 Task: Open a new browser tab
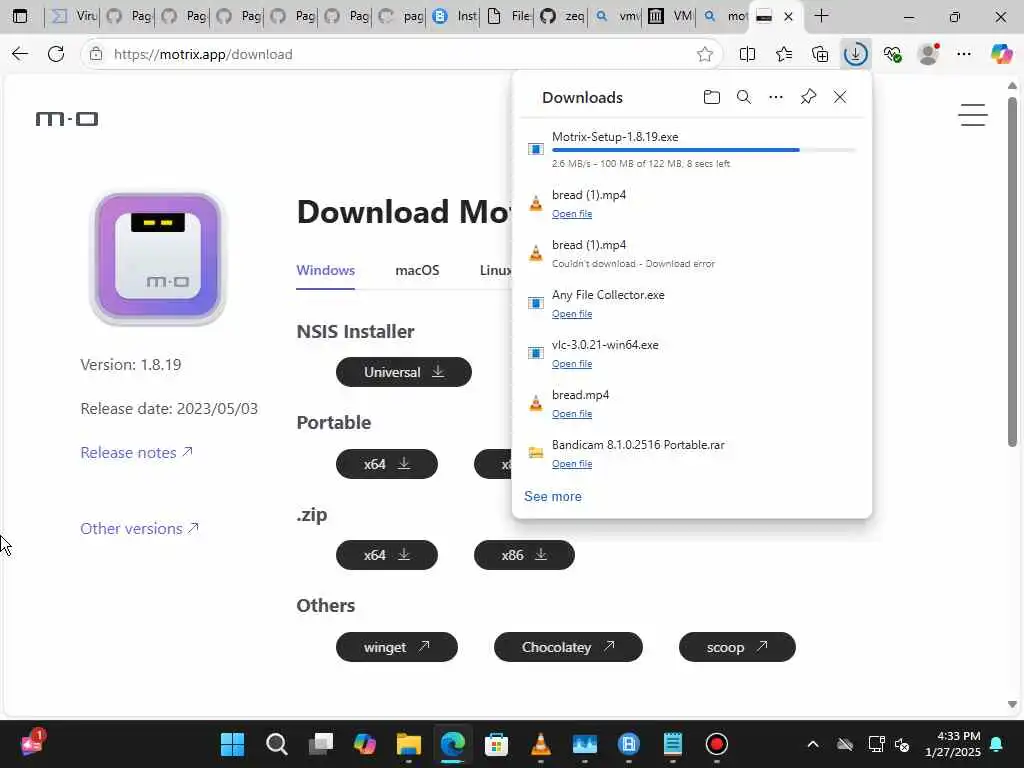(x=822, y=16)
